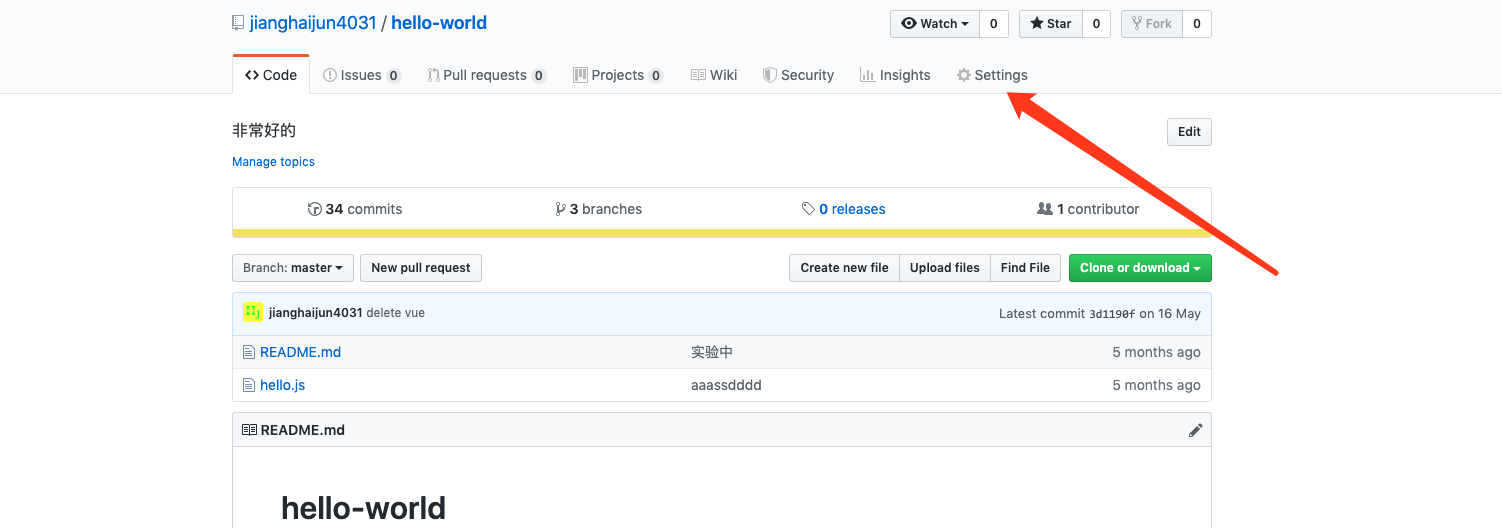Viewport: 1502px width, 528px height.
Task: Click the pencil icon to edit README
Action: (1195, 430)
